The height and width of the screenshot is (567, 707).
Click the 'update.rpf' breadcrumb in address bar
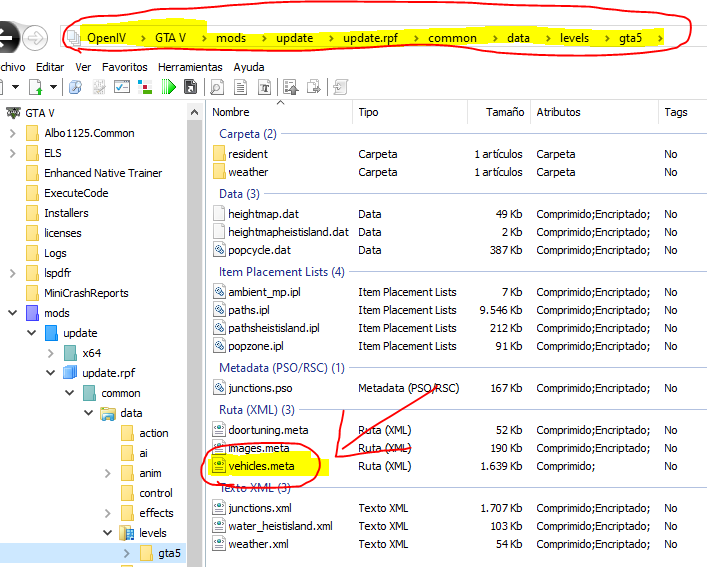[370, 38]
